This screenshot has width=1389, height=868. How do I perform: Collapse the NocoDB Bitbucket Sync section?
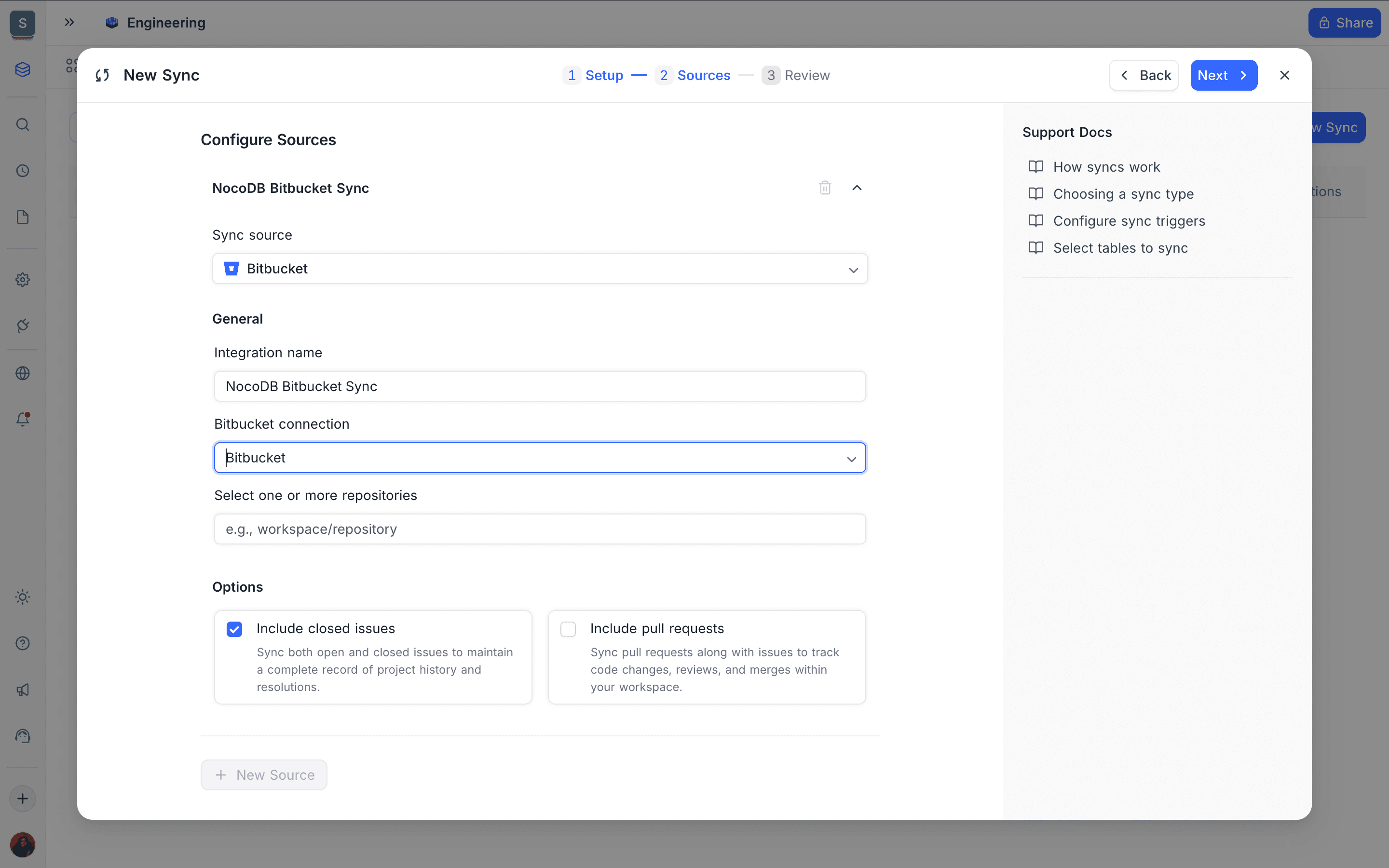857,188
